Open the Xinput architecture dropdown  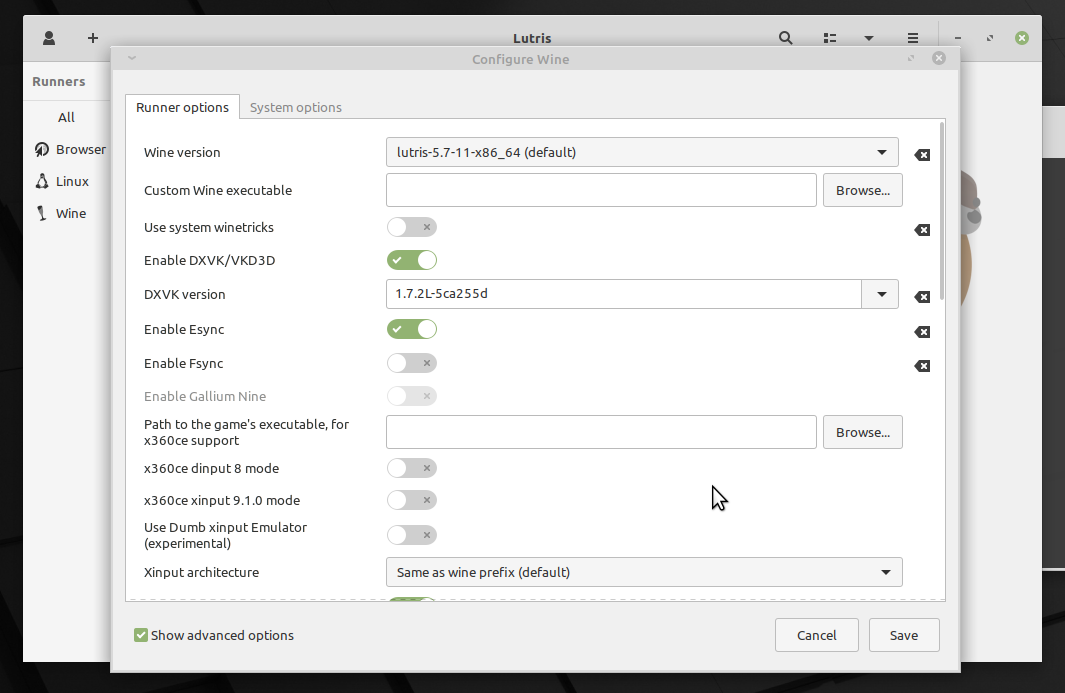[644, 572]
